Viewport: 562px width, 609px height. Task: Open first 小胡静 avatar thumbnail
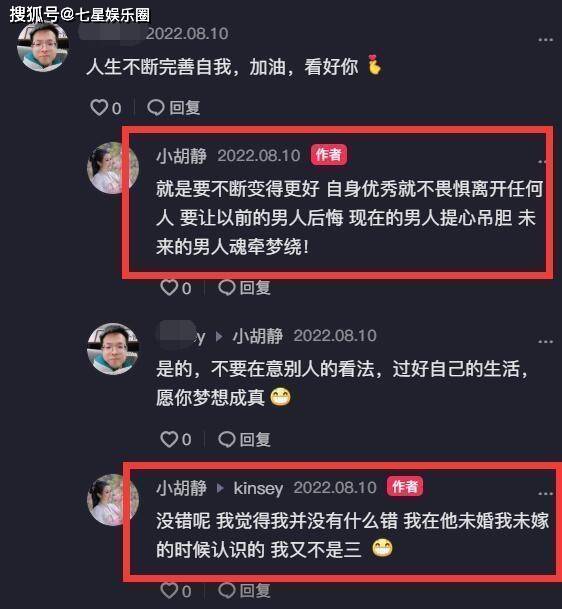click(113, 168)
